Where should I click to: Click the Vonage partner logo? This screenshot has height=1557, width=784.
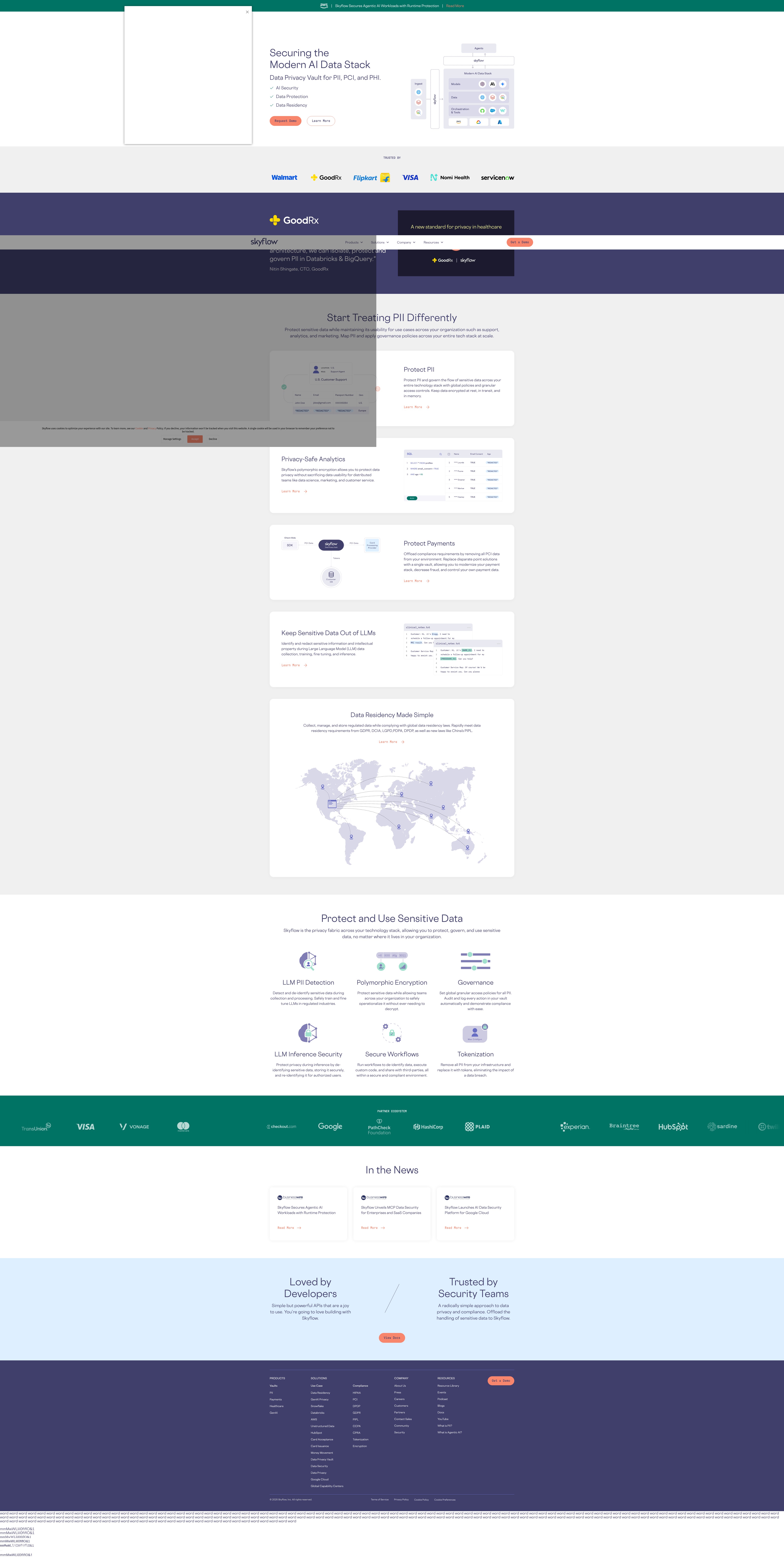[134, 1127]
